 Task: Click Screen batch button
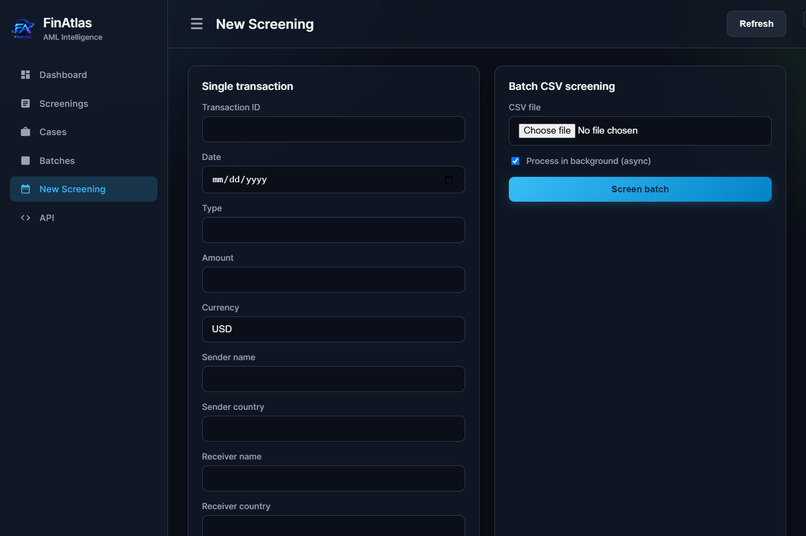pyautogui.click(x=640, y=189)
